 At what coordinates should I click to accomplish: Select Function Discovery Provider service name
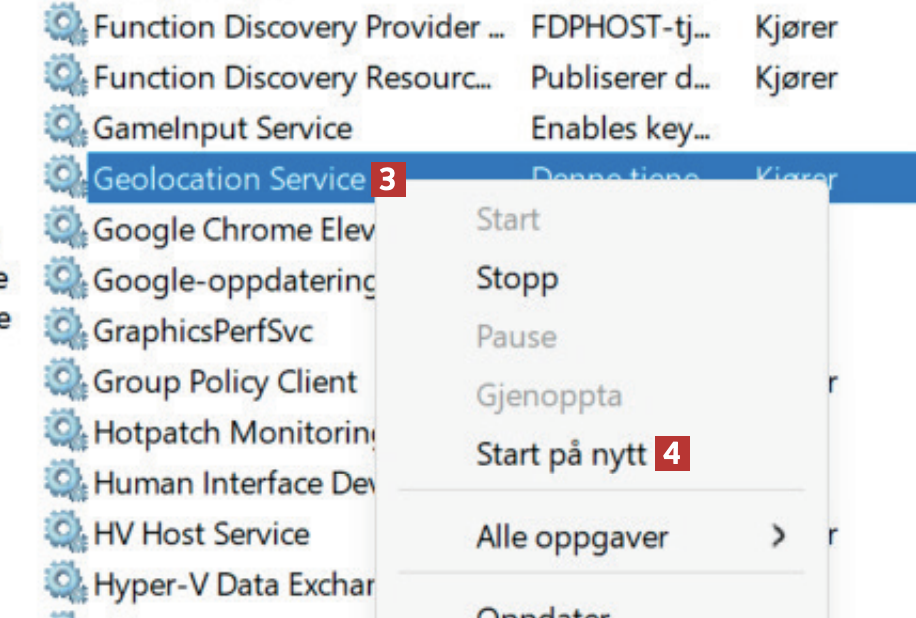click(298, 26)
